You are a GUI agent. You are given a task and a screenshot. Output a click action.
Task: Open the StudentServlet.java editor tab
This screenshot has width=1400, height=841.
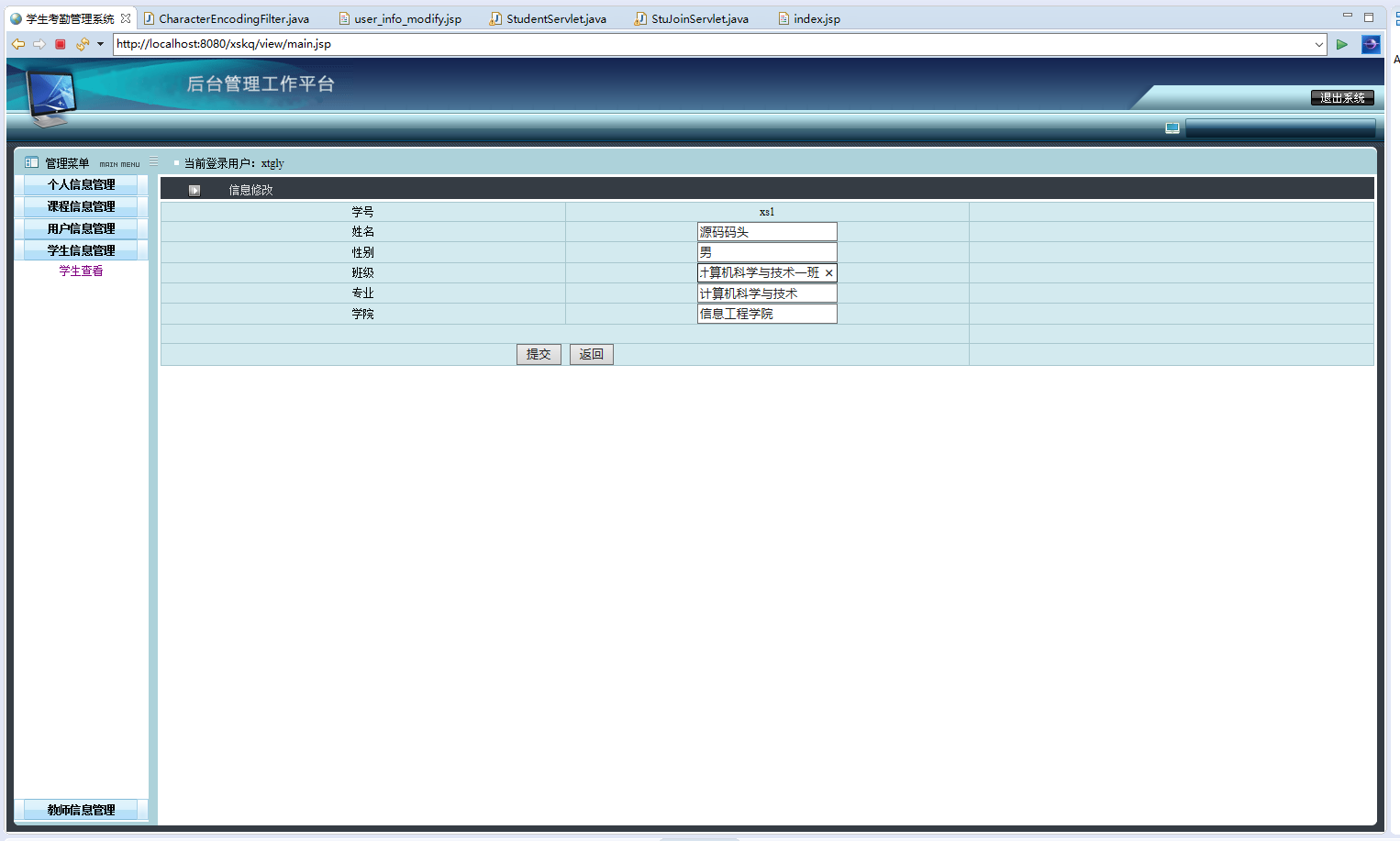click(x=548, y=18)
